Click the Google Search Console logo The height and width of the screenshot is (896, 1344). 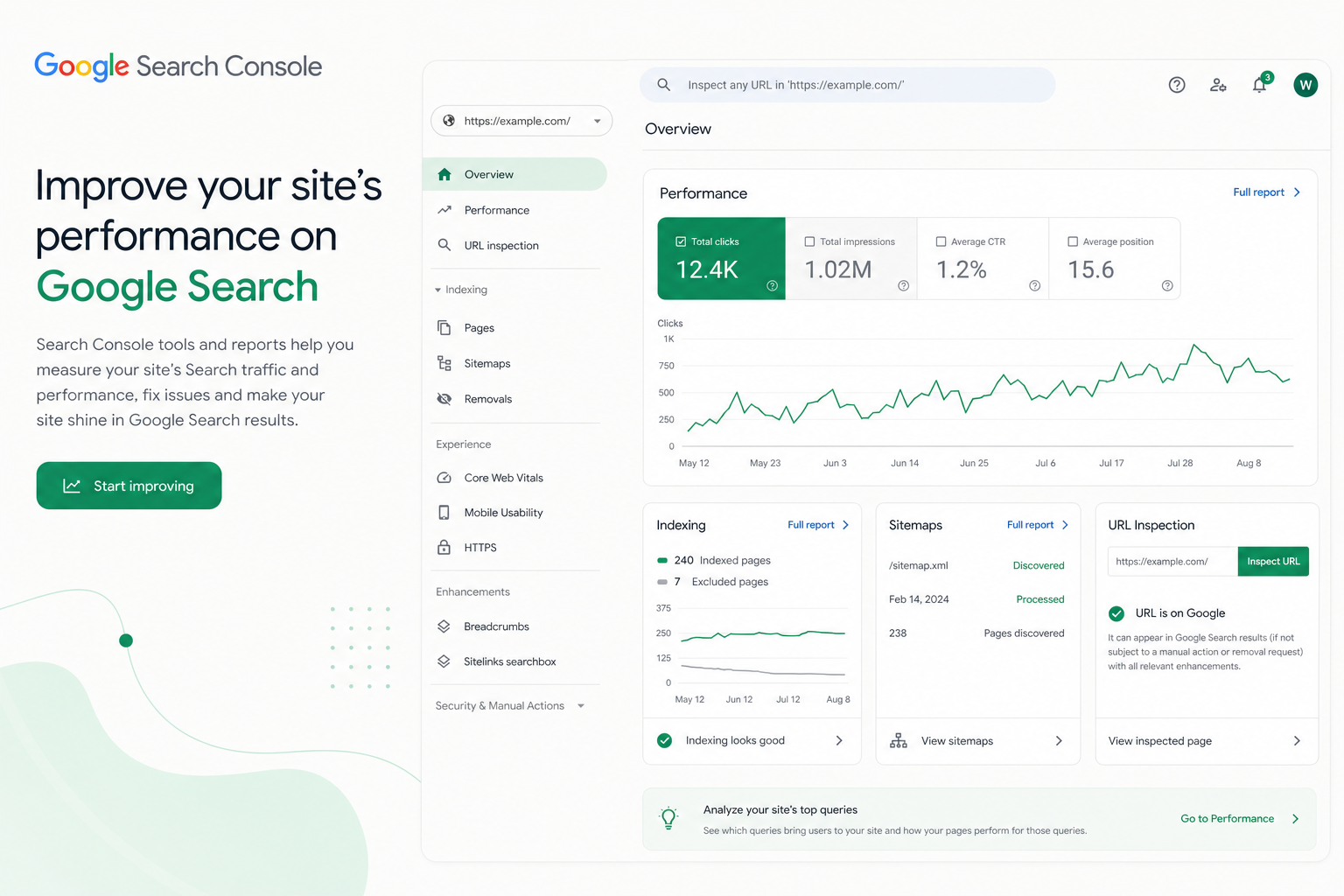[178, 66]
